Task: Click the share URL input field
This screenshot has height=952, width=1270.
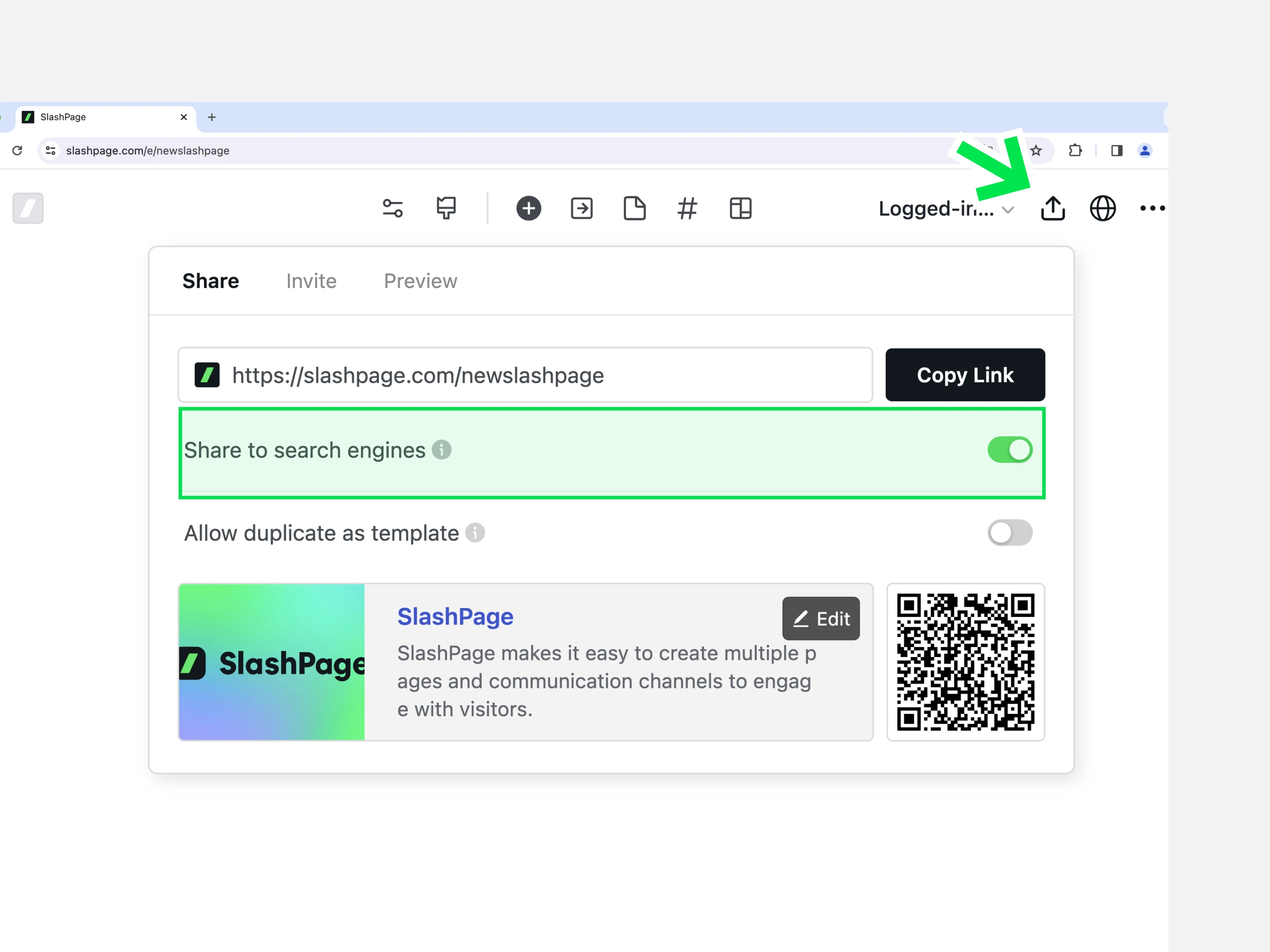Action: pyautogui.click(x=525, y=375)
